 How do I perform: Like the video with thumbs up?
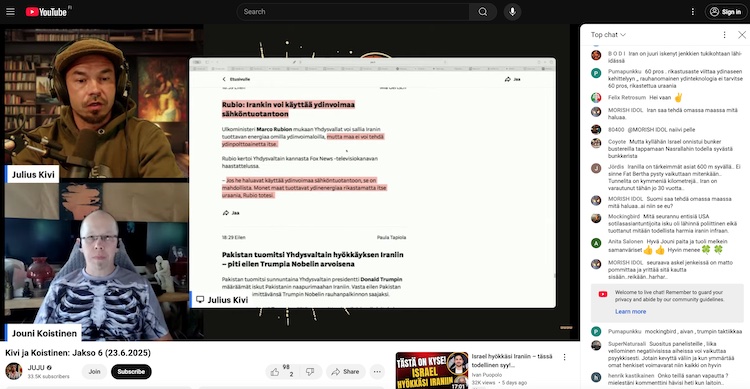click(x=280, y=371)
